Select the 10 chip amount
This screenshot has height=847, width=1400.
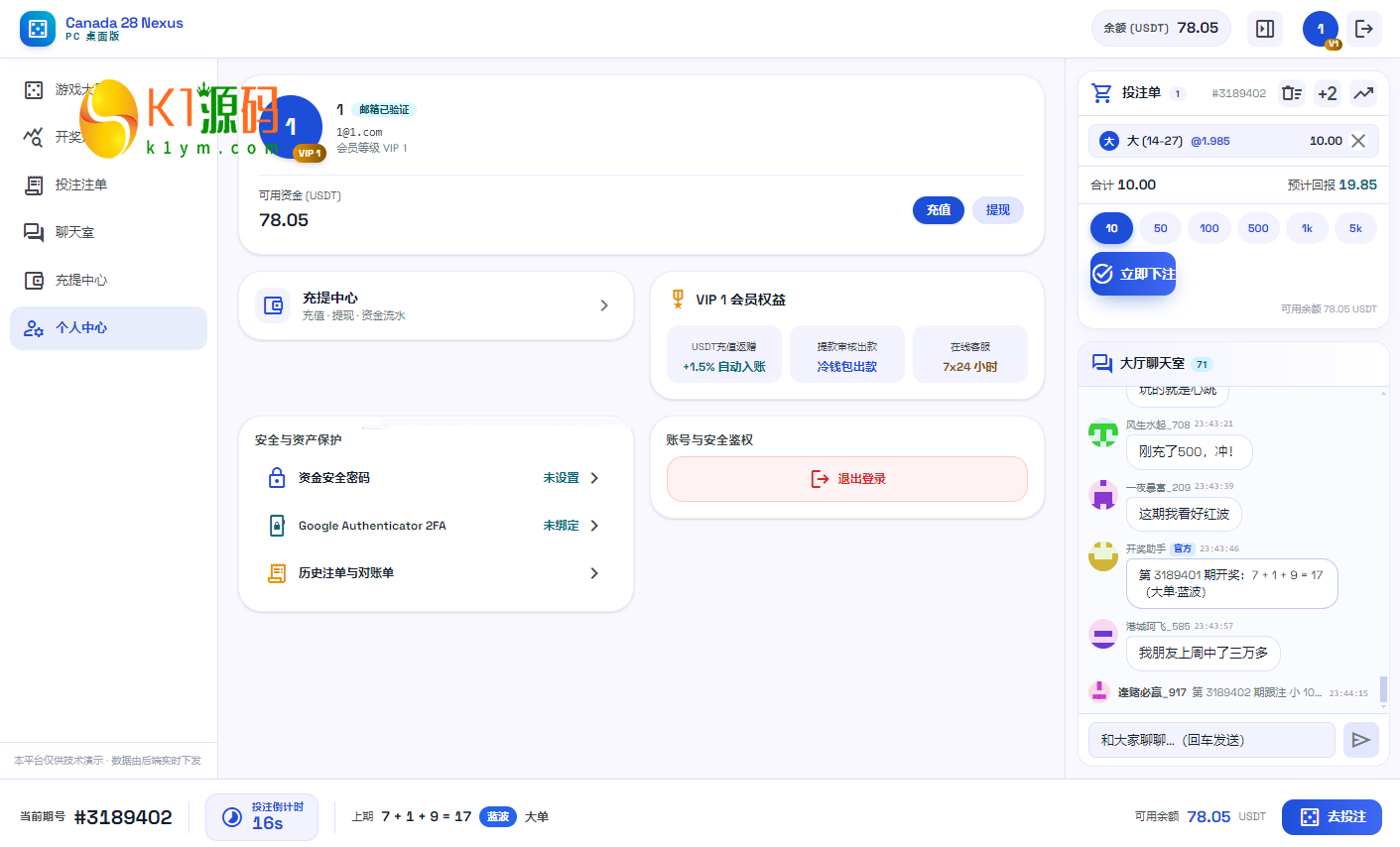1111,228
